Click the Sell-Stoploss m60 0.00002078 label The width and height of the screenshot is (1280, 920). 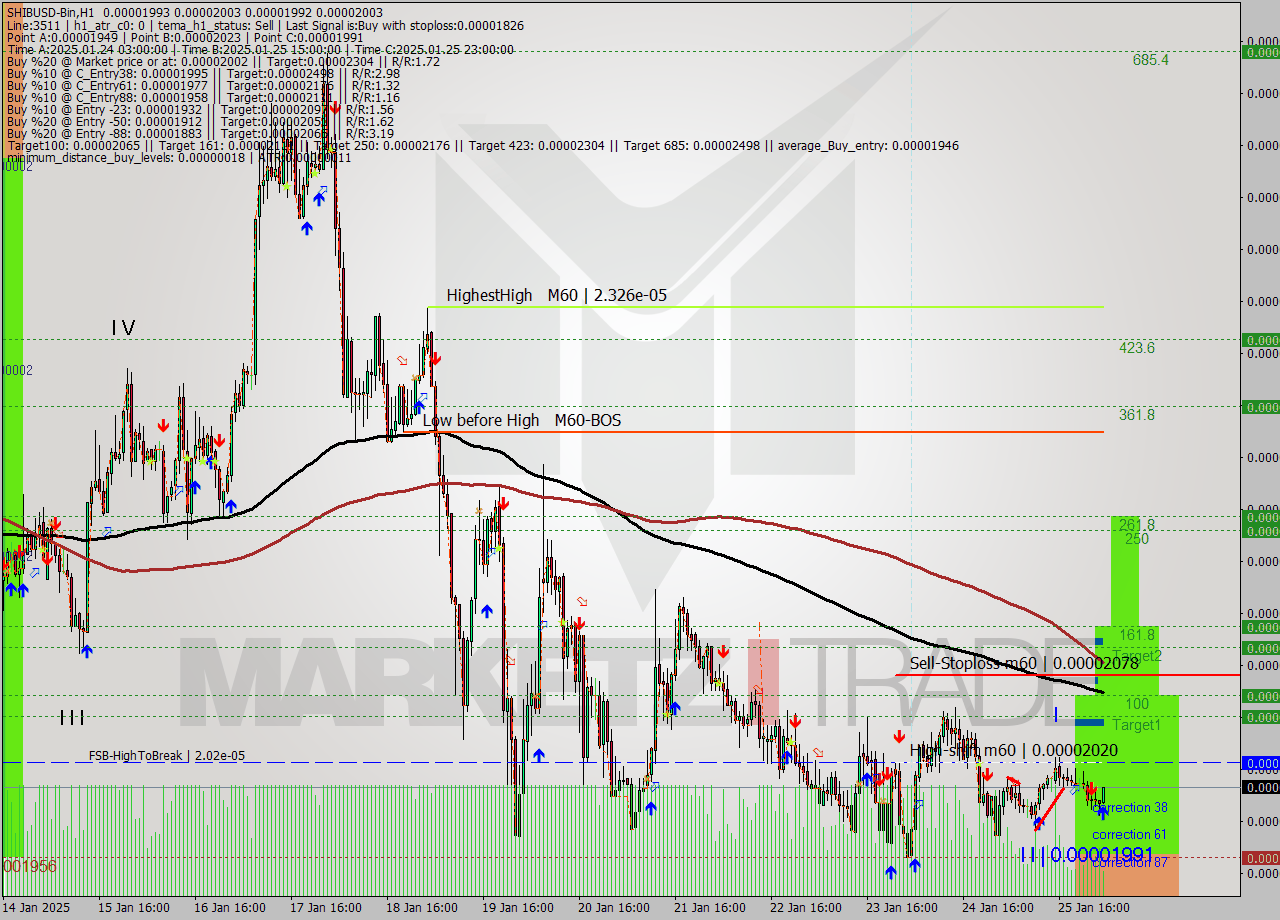click(1024, 663)
